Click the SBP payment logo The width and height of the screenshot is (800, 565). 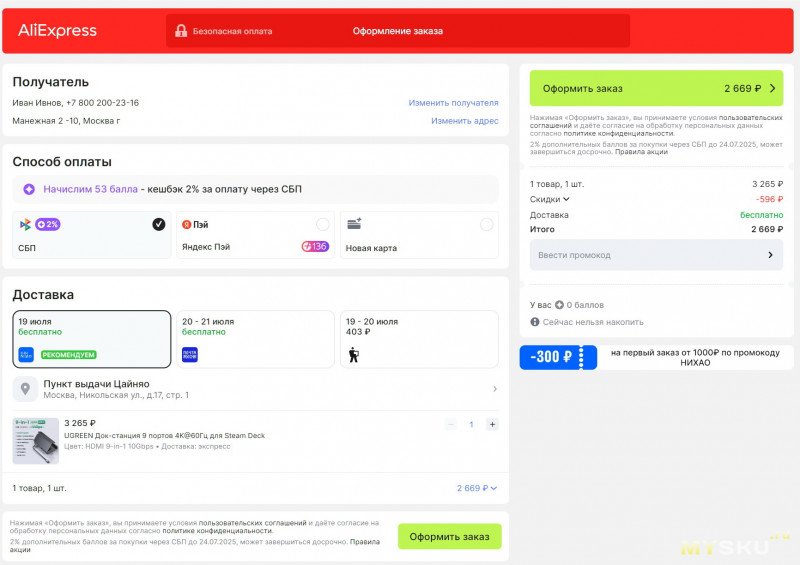tap(25, 224)
